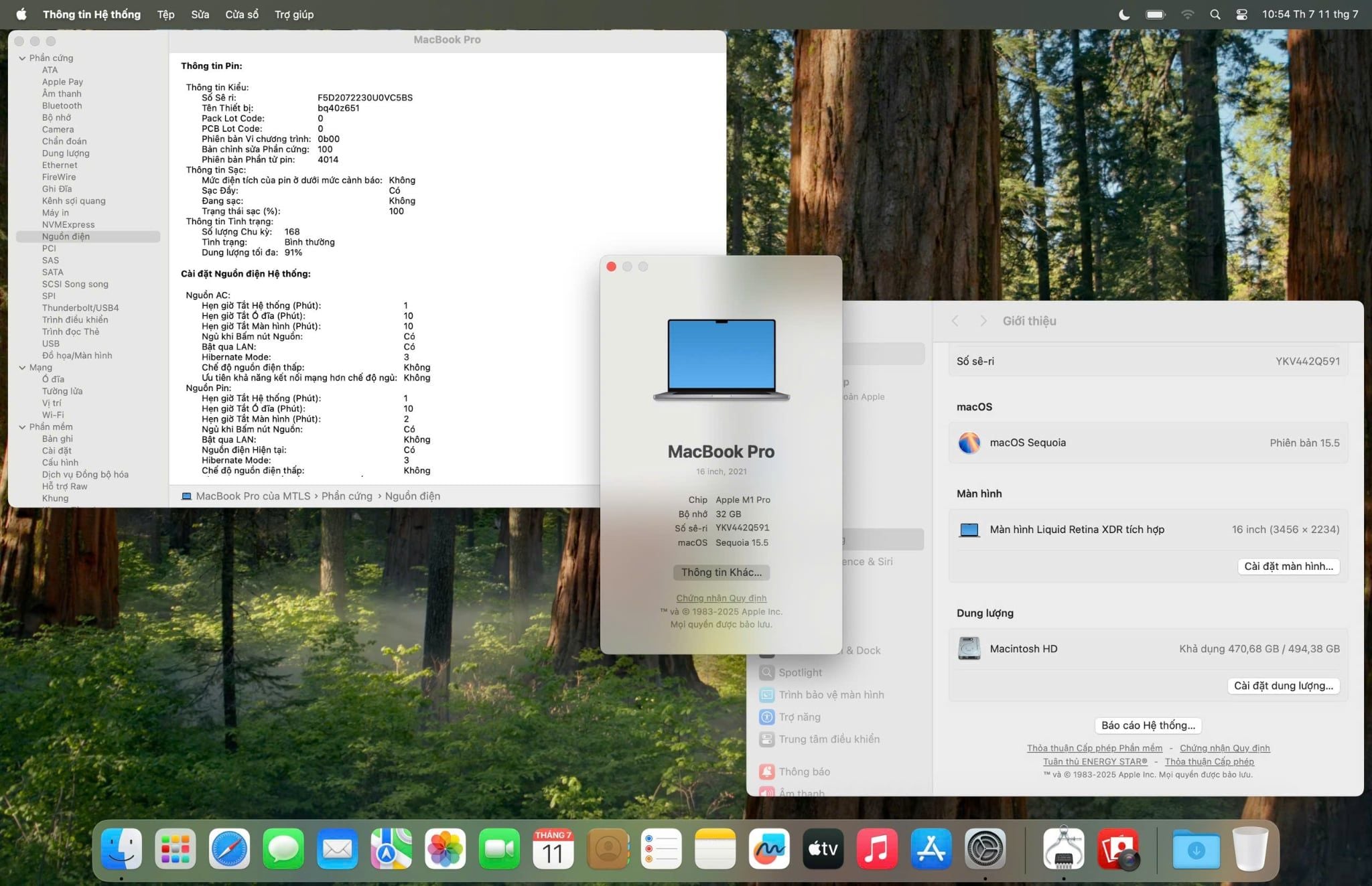Open the Sửa menu
This screenshot has height=886, width=1372.
(200, 14)
